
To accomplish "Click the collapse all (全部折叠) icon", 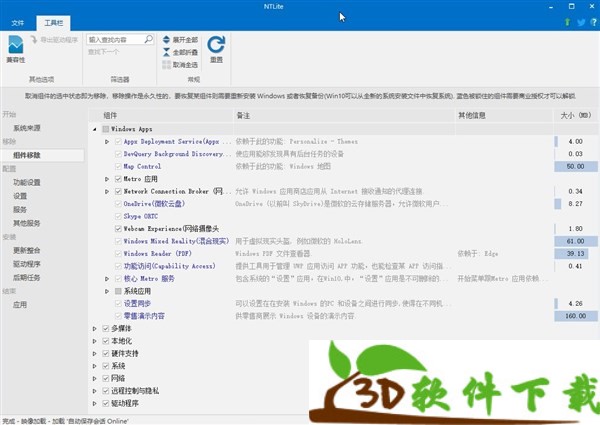I will [166, 52].
